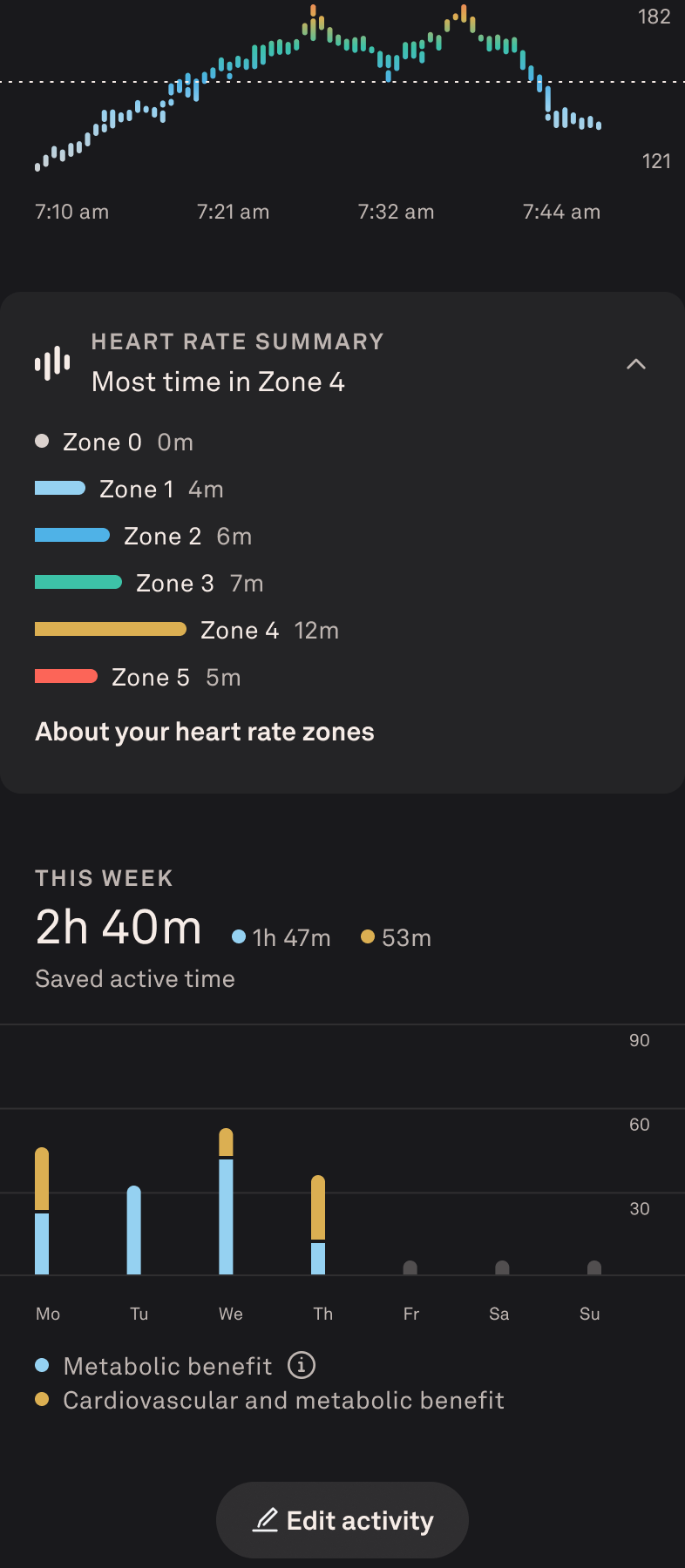Image resolution: width=685 pixels, height=1568 pixels.
Task: Open About your heart rate zones
Action: tap(205, 732)
